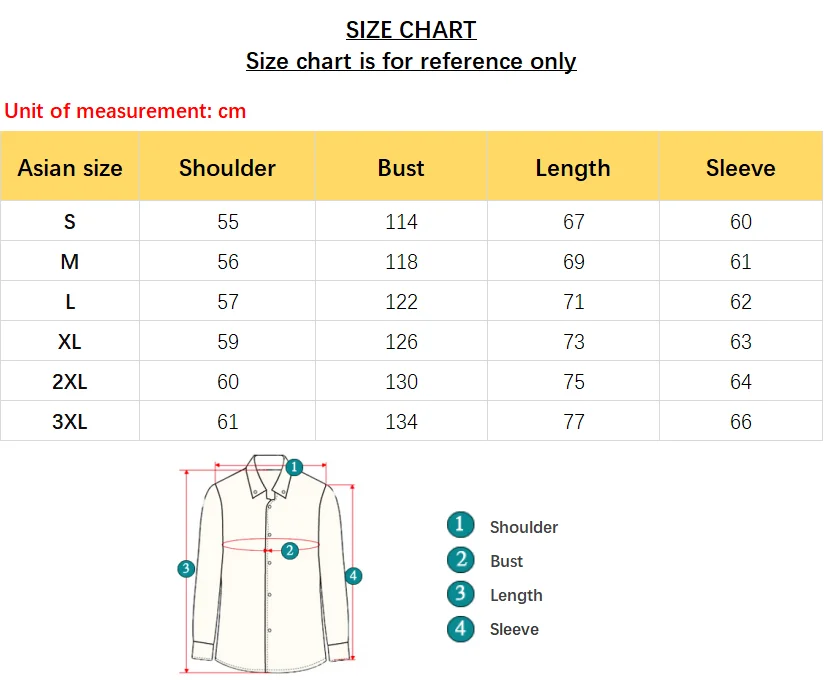824x680 pixels.
Task: Select the 3XL size row label
Action: click(70, 422)
